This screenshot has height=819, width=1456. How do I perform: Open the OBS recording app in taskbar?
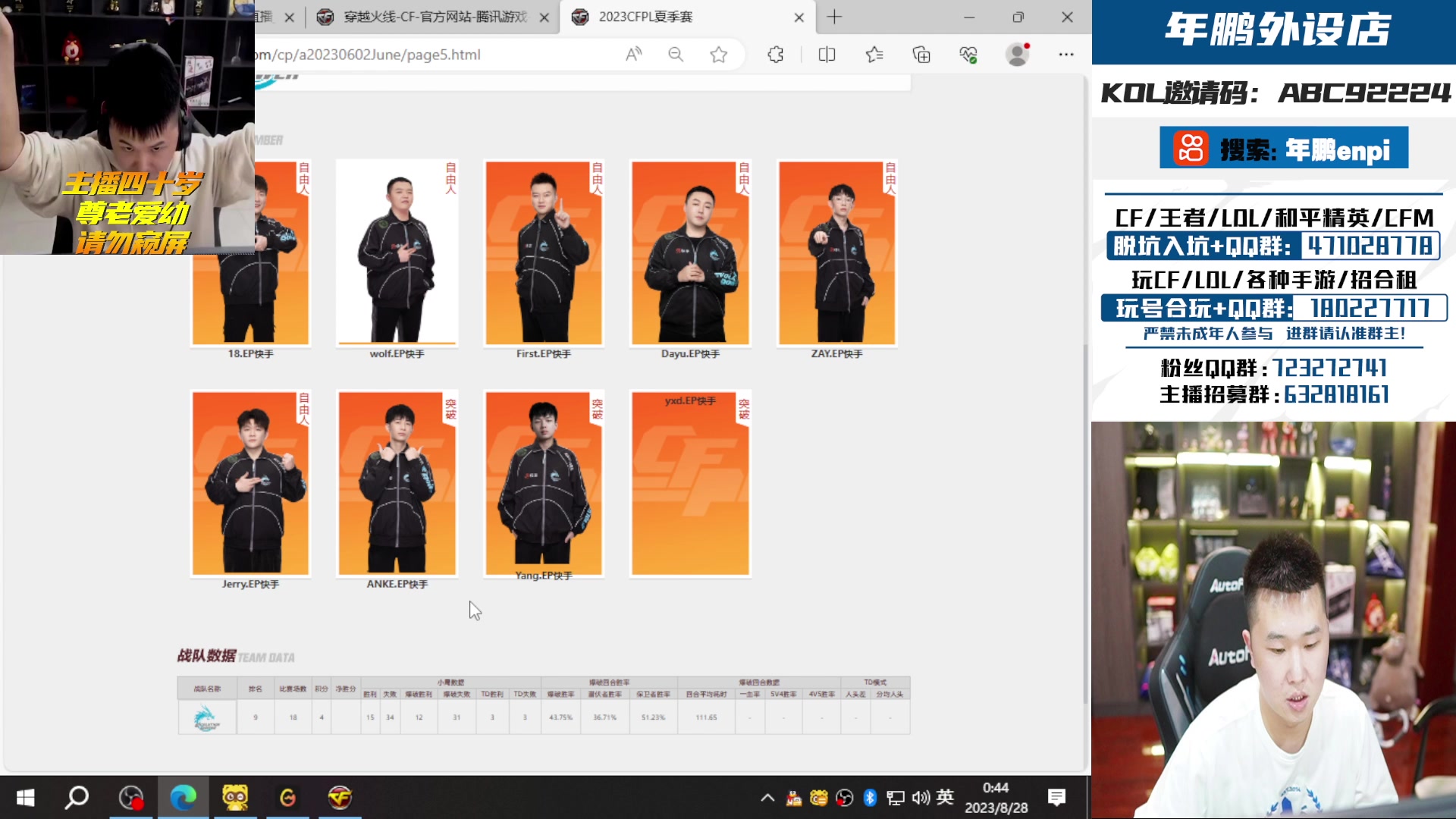[131, 798]
